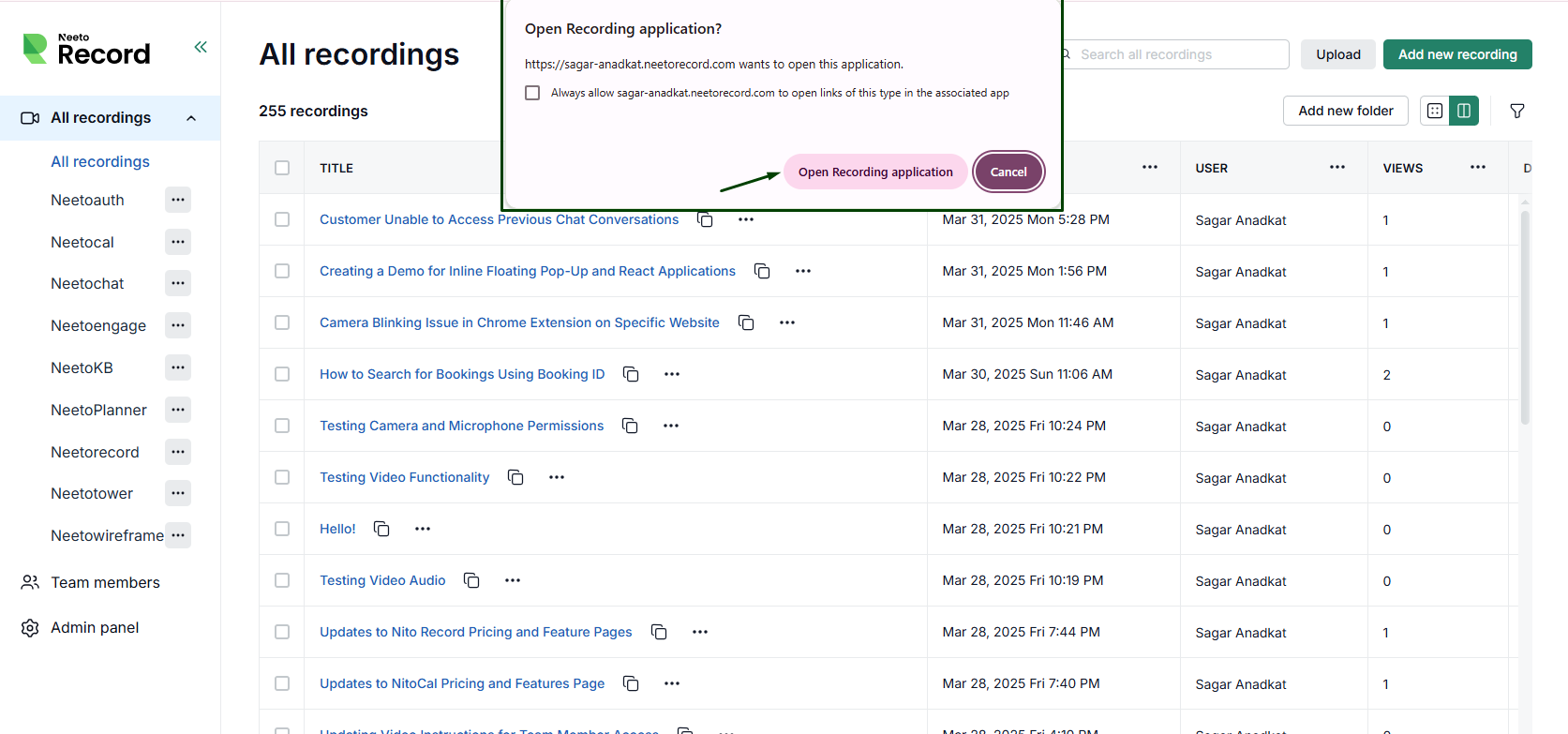Viewport: 1568px width, 734px height.
Task: Click the Upload button
Action: click(x=1338, y=54)
